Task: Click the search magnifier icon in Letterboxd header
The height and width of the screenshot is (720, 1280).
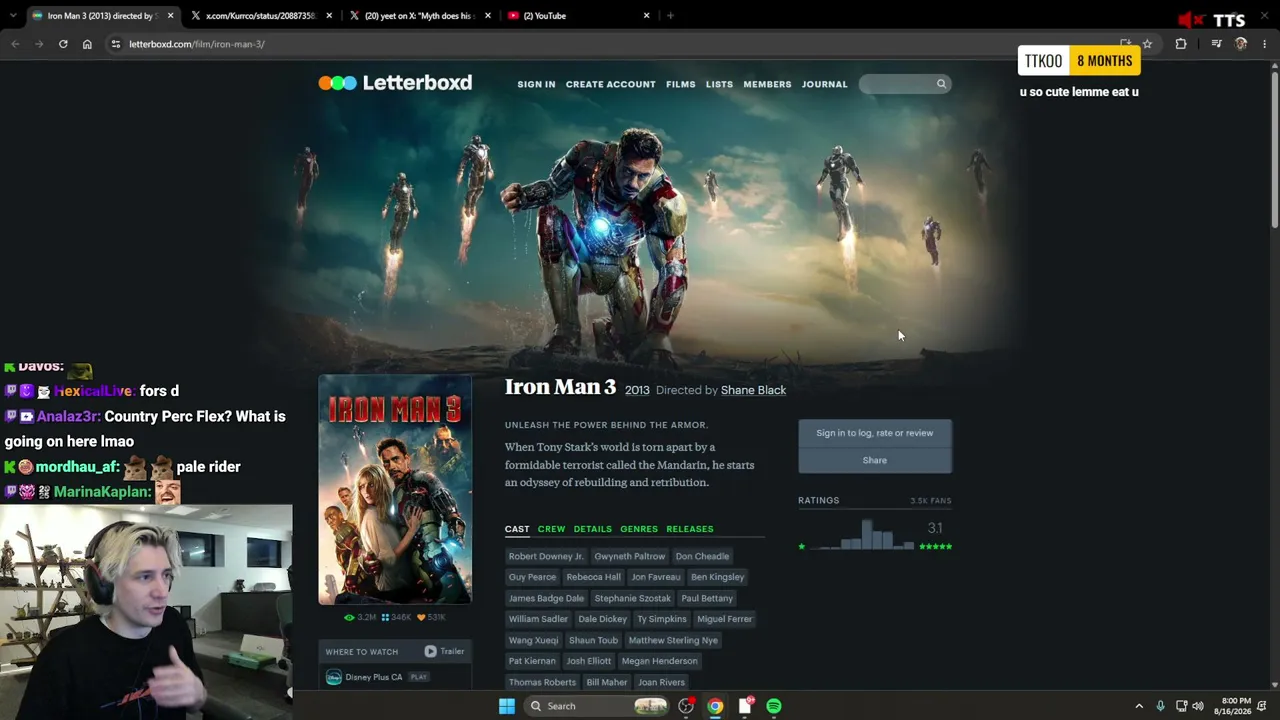Action: 941,84
